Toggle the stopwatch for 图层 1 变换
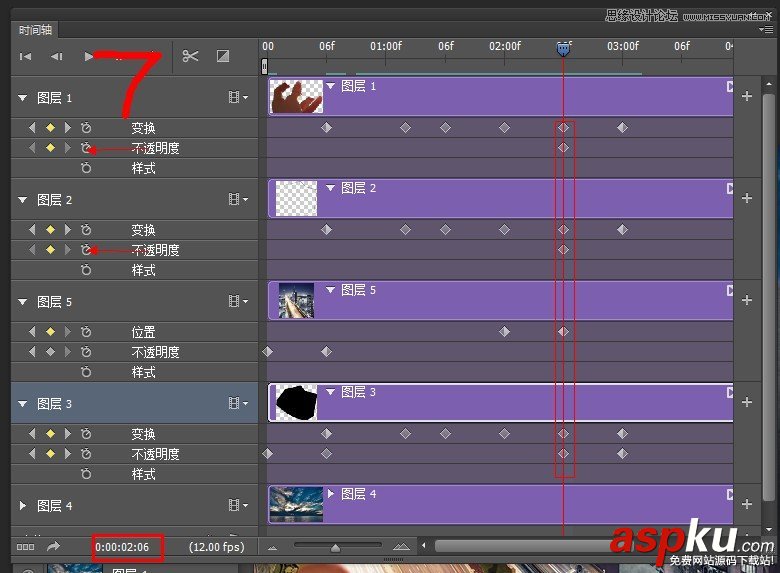The height and width of the screenshot is (573, 780). 86,128
